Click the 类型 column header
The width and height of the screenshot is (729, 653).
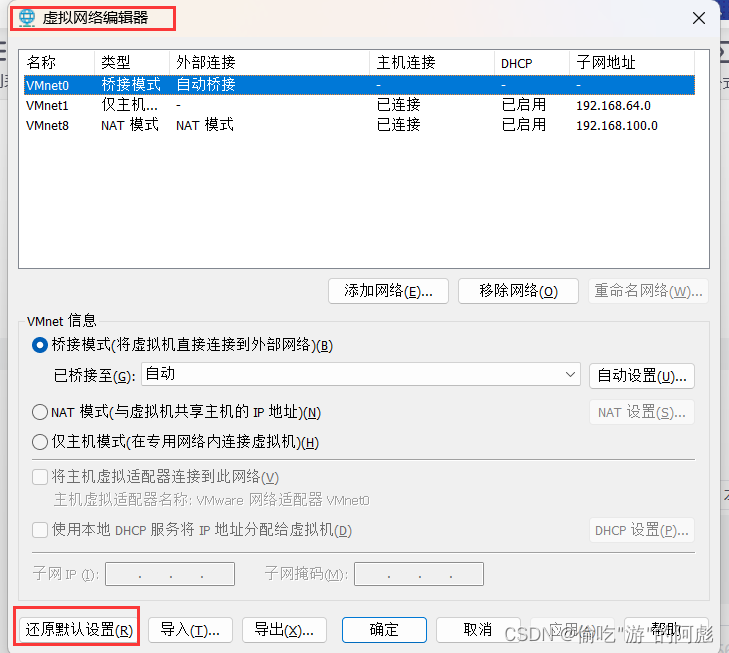point(132,62)
